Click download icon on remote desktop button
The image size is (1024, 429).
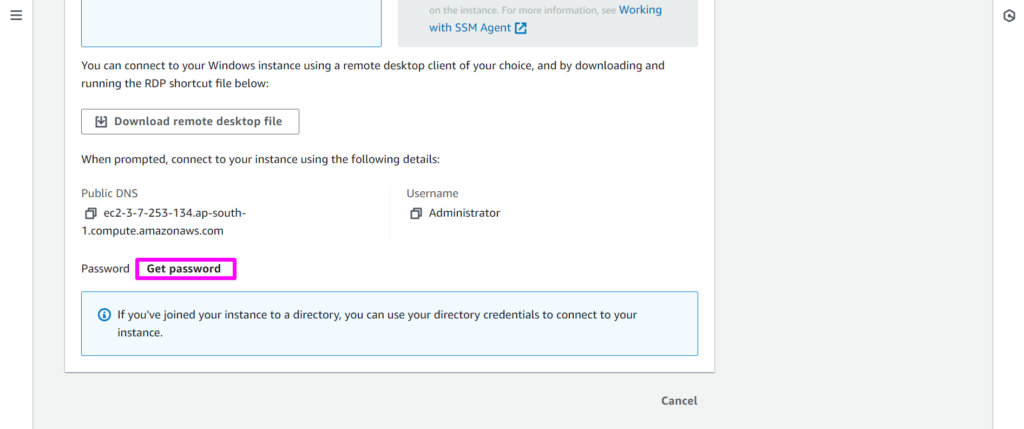pyautogui.click(x=101, y=122)
